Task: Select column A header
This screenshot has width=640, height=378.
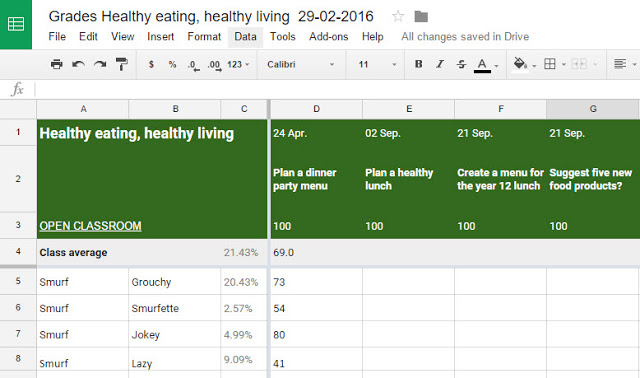Action: (83, 109)
